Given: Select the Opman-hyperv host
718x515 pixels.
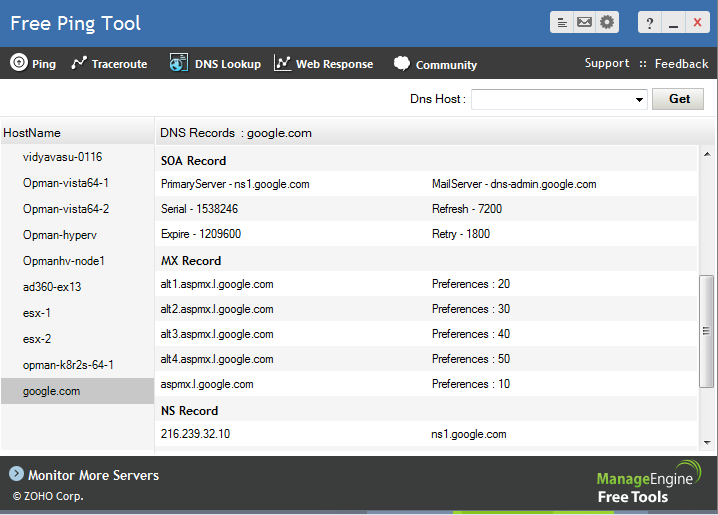Looking at the screenshot, I should (60, 235).
